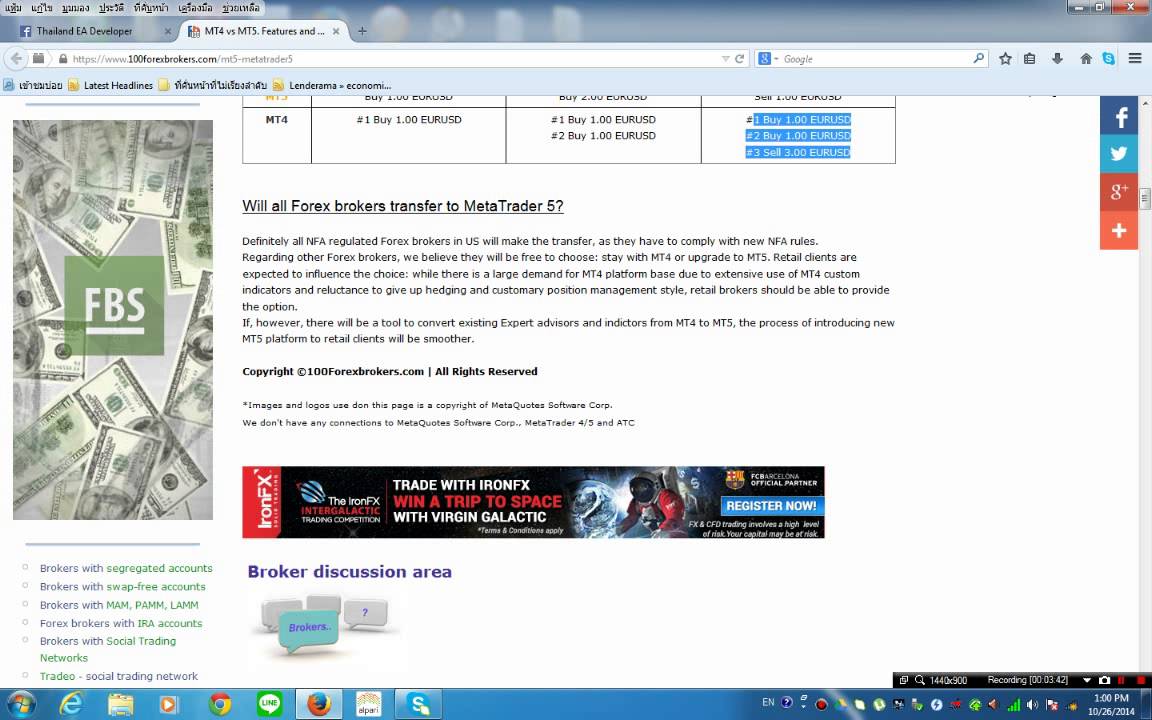Open the downloads arrow icon
1152x720 pixels.
pos(1057,59)
